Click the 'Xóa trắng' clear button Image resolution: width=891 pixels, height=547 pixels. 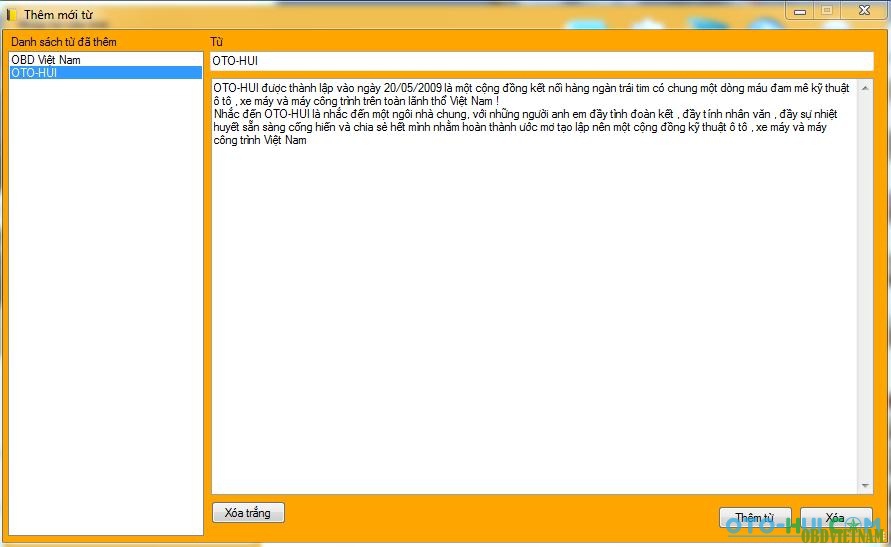248,512
